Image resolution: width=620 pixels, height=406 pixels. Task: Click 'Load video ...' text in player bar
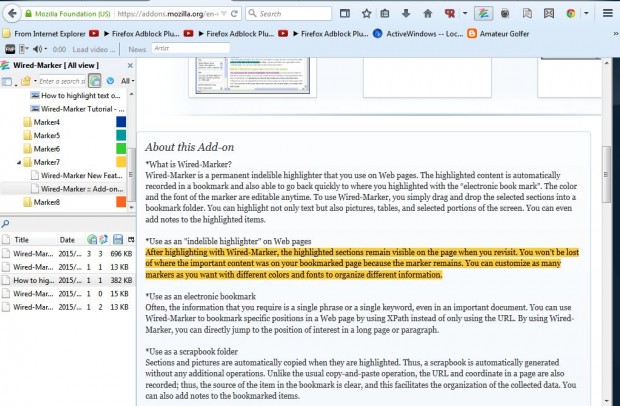point(94,49)
